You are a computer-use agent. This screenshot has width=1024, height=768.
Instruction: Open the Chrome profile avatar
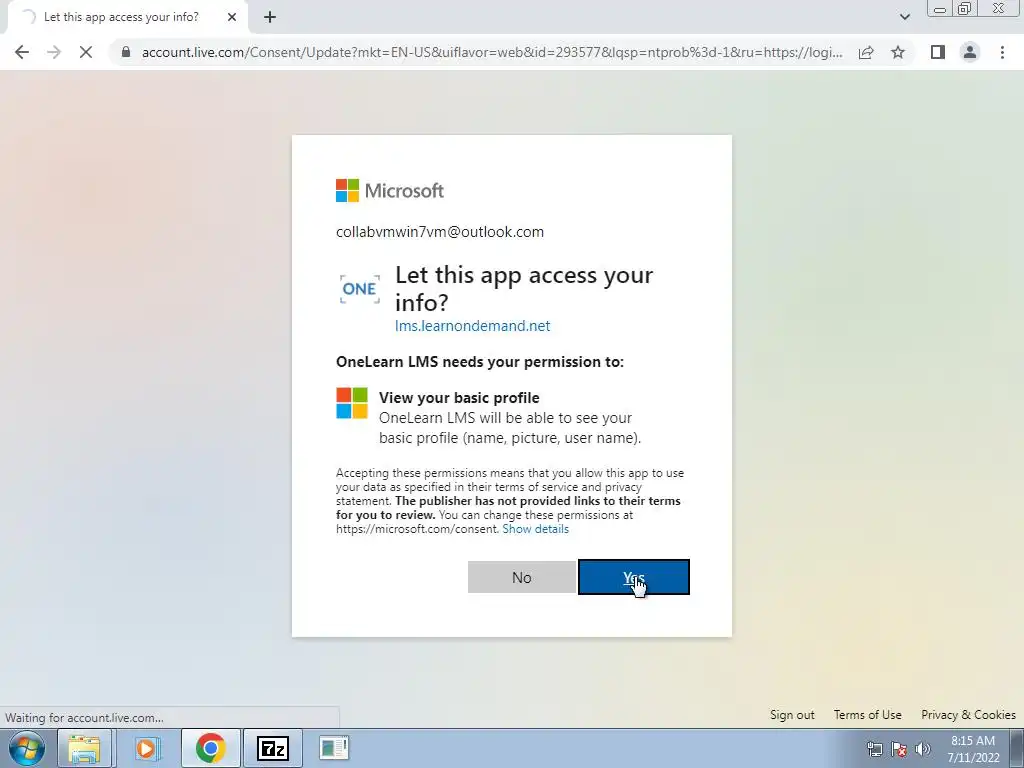[x=970, y=52]
